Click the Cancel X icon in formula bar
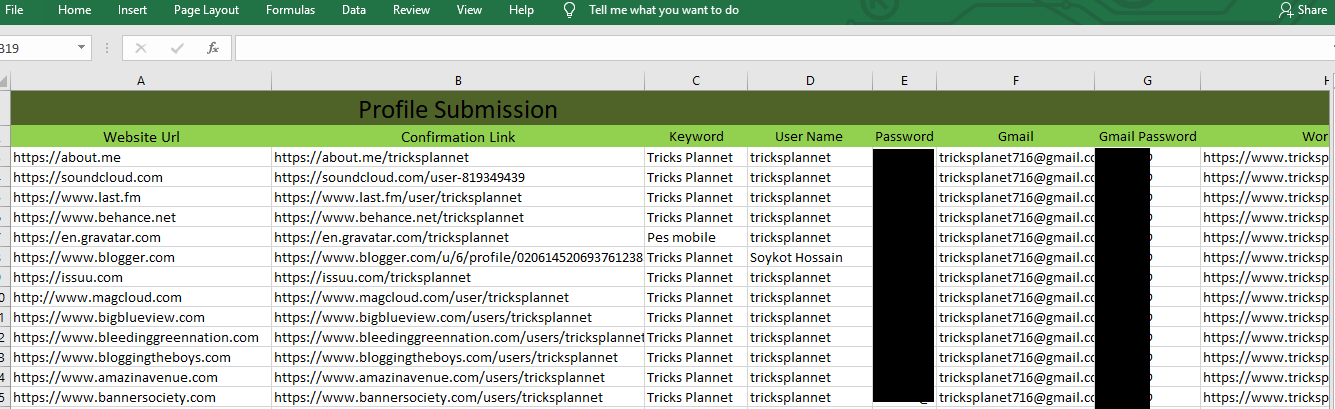 point(140,48)
